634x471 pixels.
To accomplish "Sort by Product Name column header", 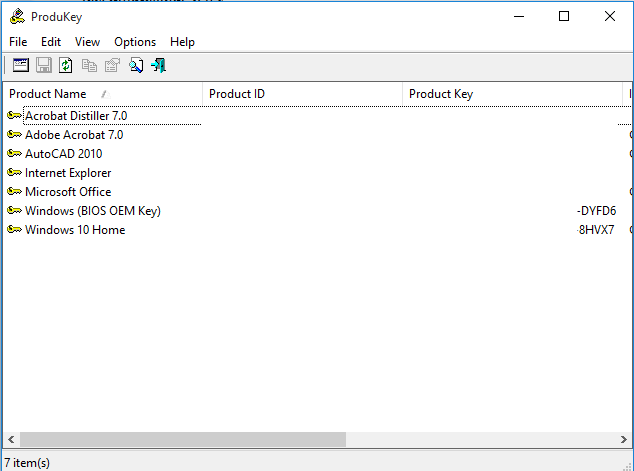I will [x=103, y=94].
